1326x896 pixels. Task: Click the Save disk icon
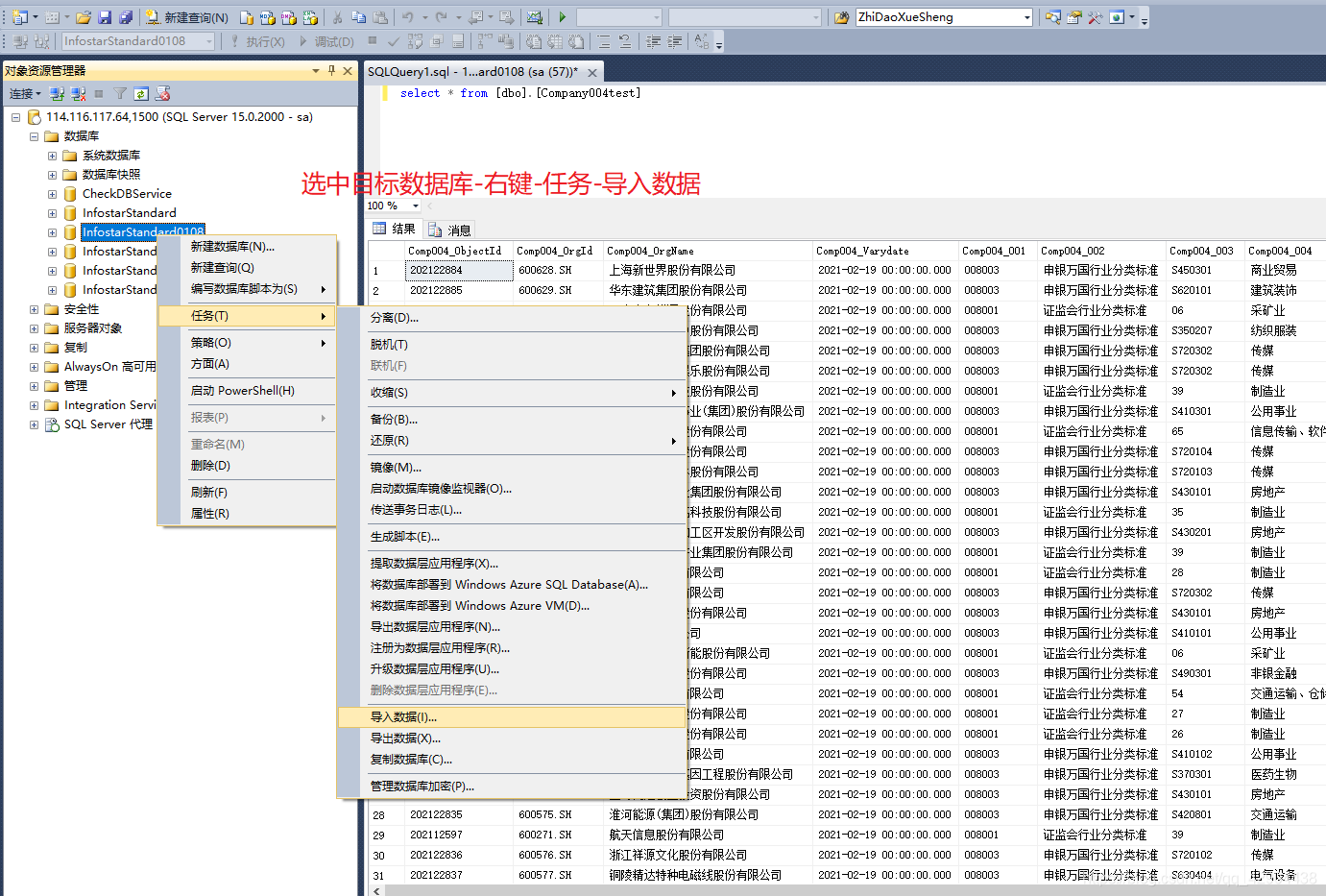tap(105, 17)
